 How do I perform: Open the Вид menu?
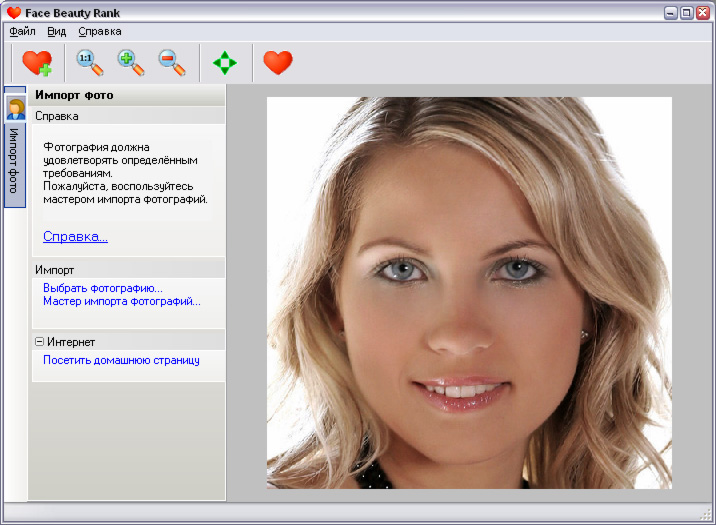(57, 32)
